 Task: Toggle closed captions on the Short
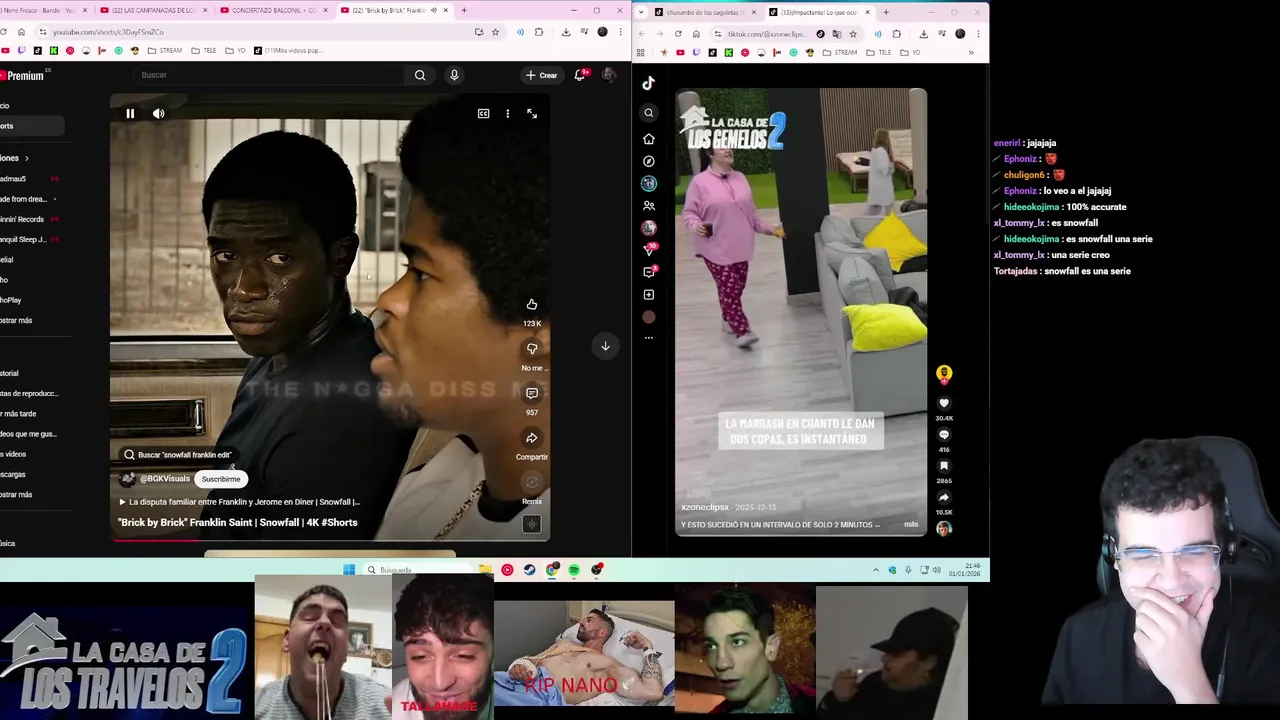click(x=483, y=113)
